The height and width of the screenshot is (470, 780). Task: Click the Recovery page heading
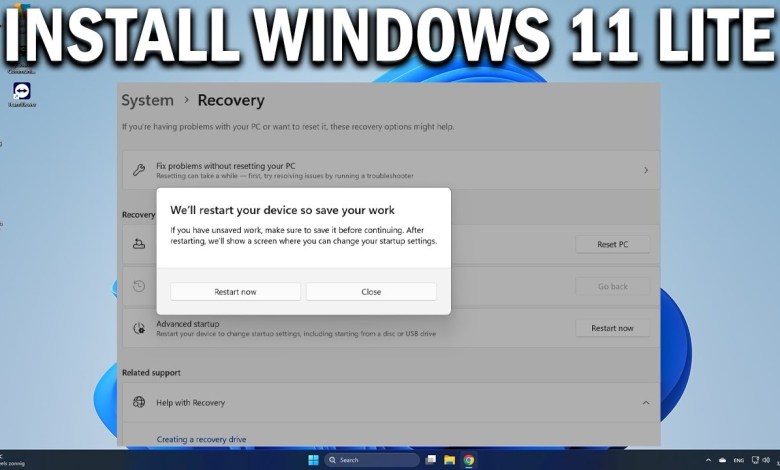point(231,100)
